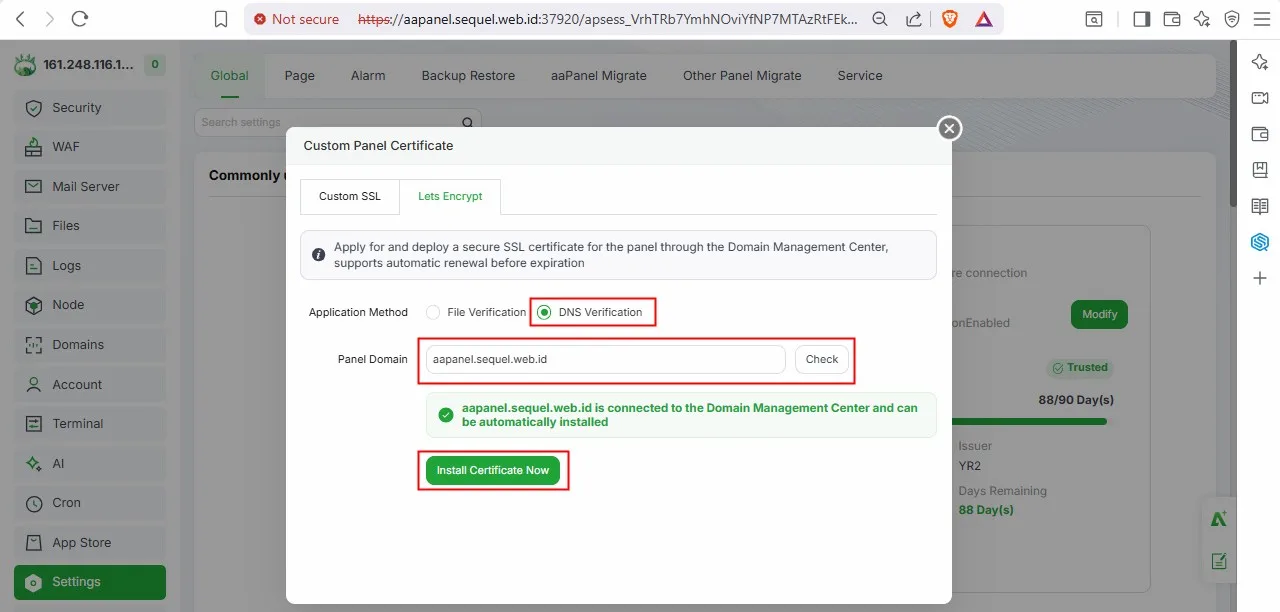
Task: Click the plus icon in the browser sidebar
Action: (x=1260, y=278)
